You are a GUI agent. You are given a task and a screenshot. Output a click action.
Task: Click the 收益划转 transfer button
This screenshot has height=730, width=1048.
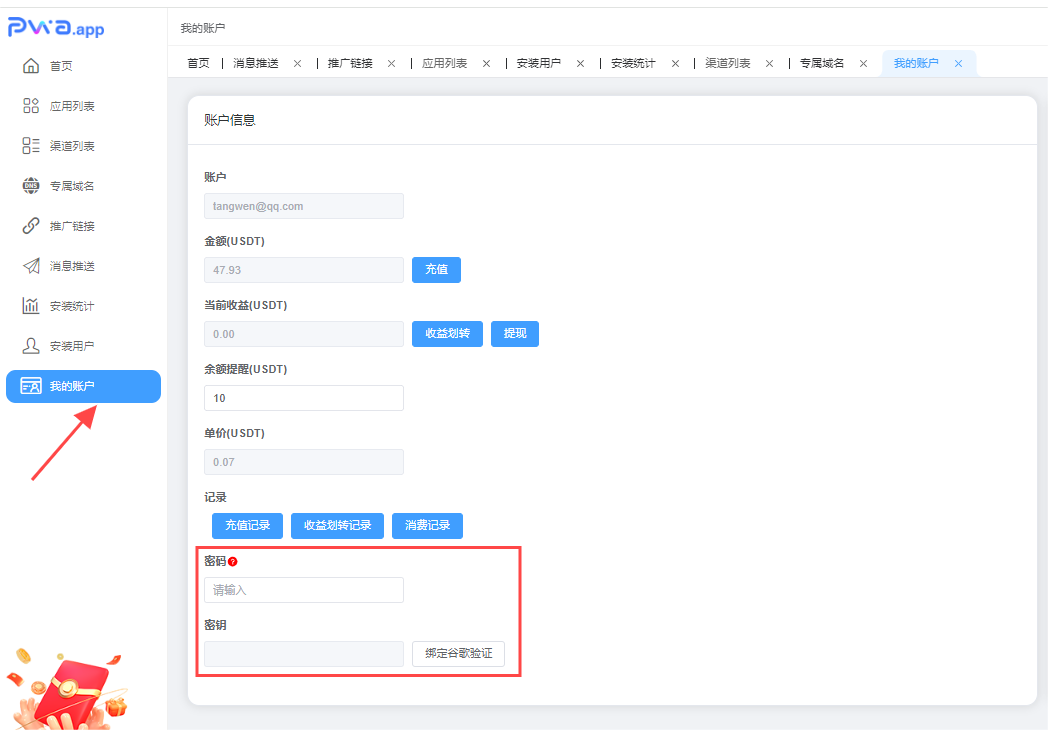pos(447,334)
